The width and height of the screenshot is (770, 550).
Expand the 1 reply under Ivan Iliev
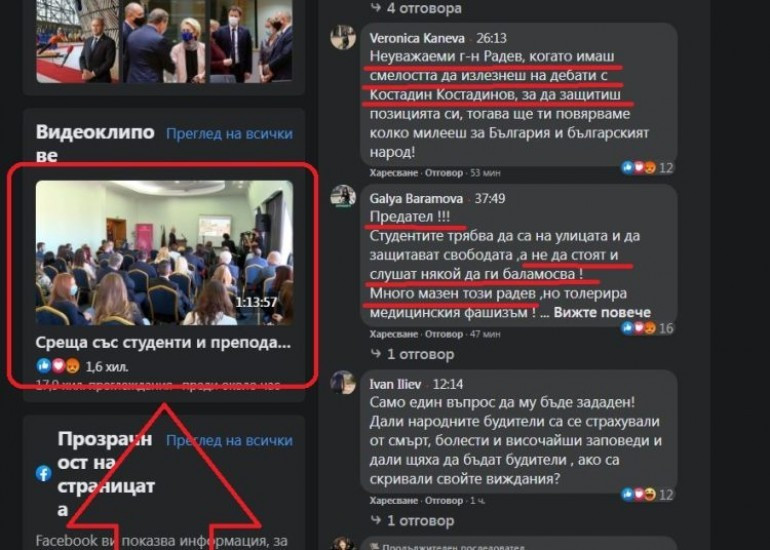pos(412,521)
